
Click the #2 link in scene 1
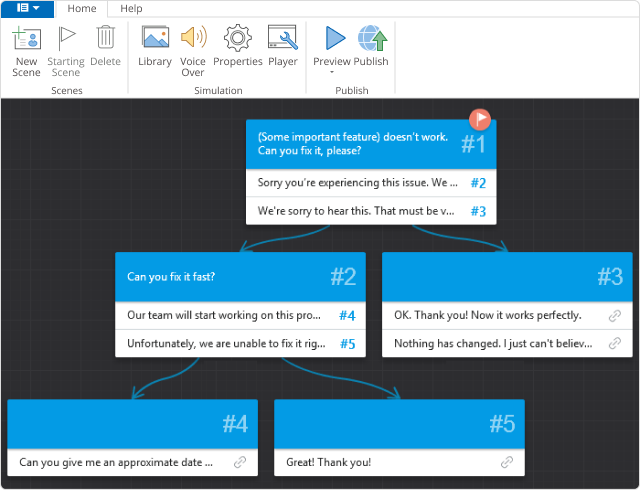click(x=478, y=183)
